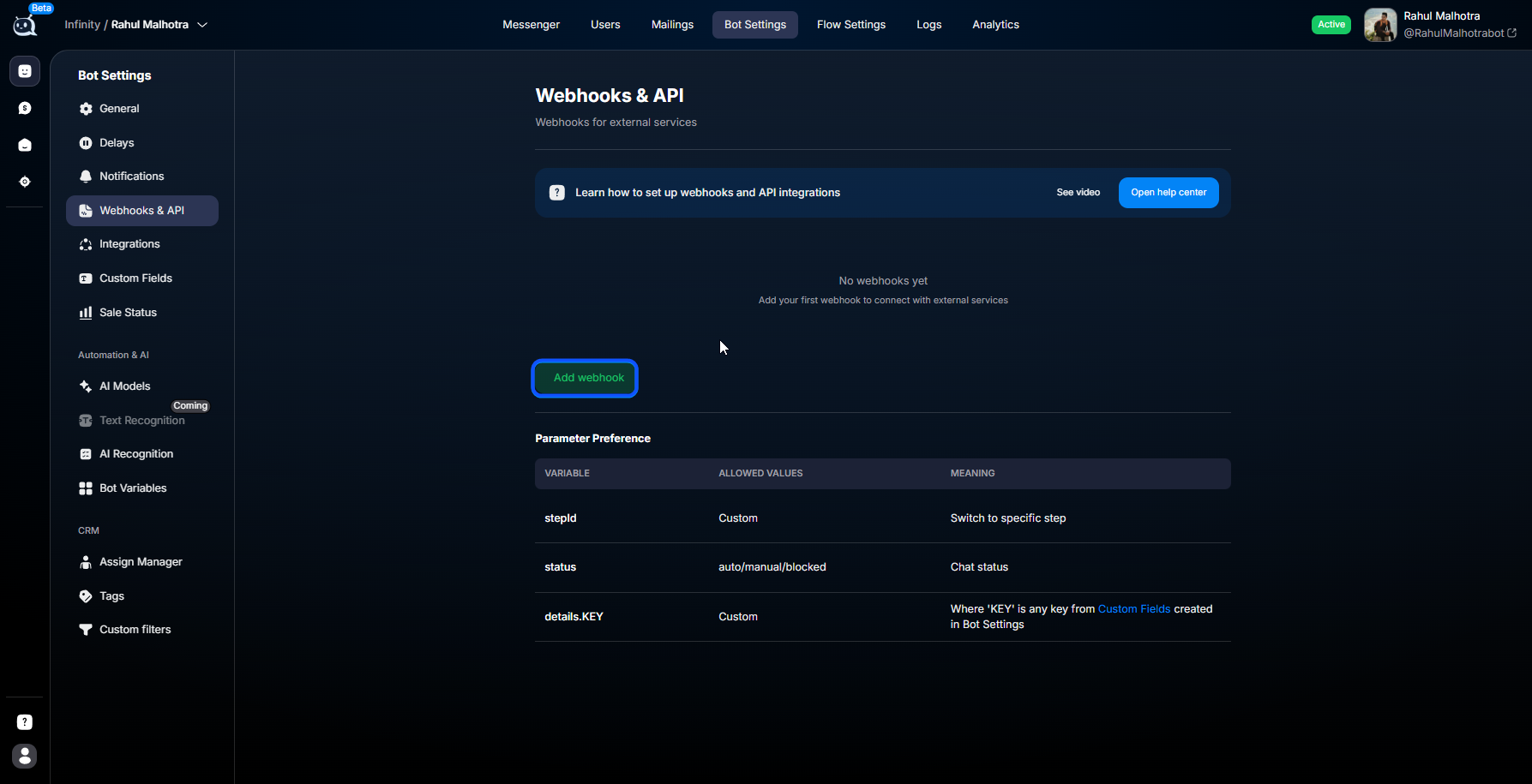1532x784 pixels.
Task: Open the user profile icon at bottom-left
Action: pyautogui.click(x=25, y=756)
